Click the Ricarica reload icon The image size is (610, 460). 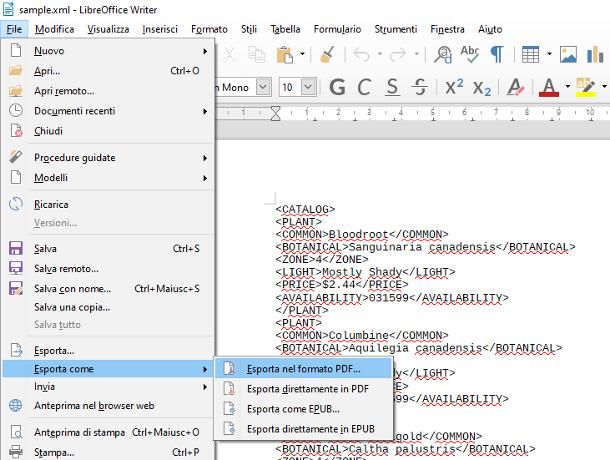[16, 204]
